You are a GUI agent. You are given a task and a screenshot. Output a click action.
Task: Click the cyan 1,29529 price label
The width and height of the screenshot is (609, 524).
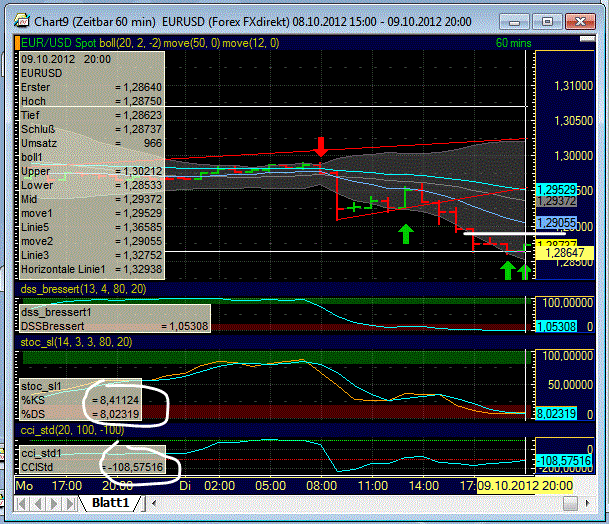(556, 190)
